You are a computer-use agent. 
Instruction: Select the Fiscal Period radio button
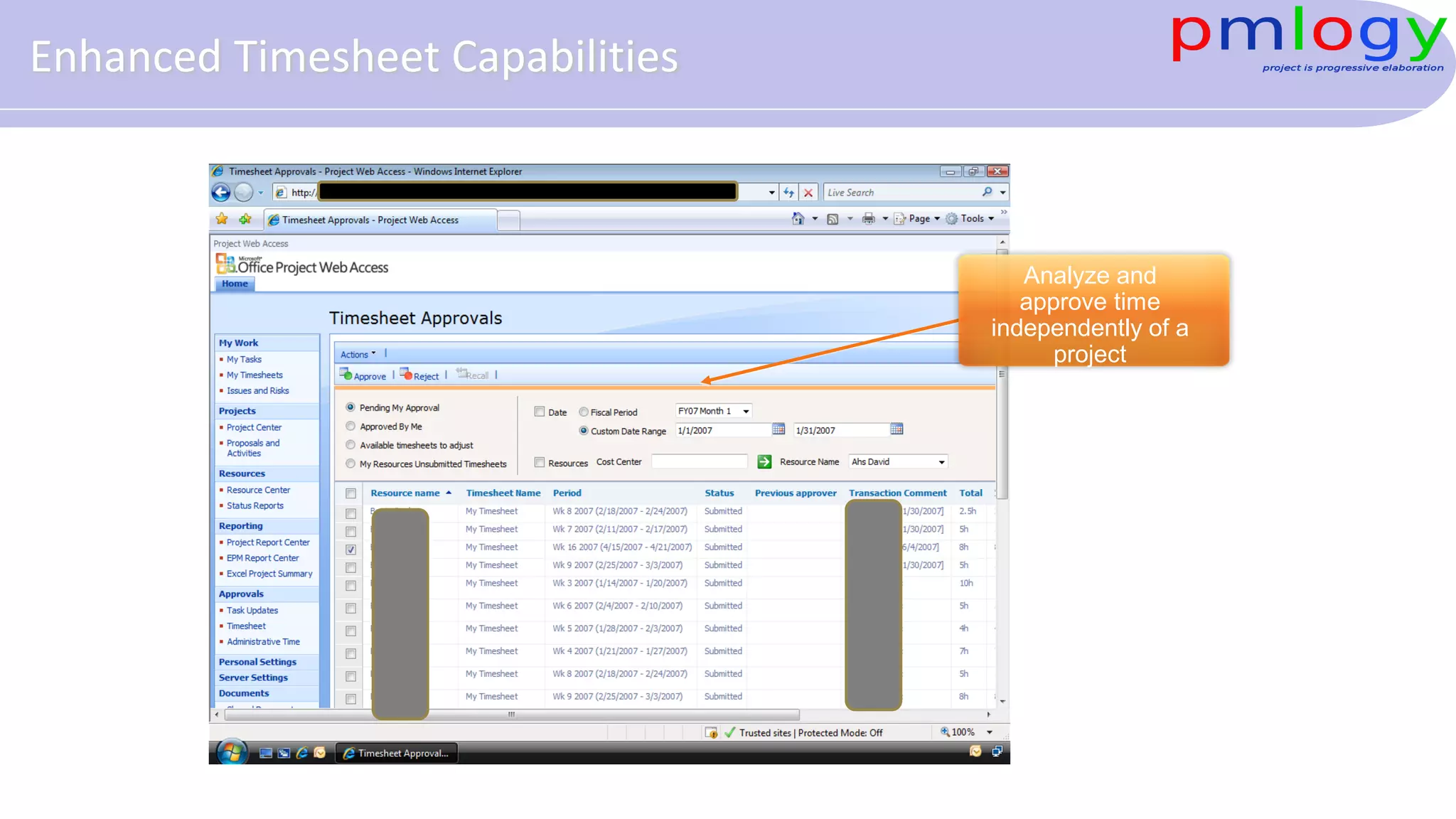584,412
